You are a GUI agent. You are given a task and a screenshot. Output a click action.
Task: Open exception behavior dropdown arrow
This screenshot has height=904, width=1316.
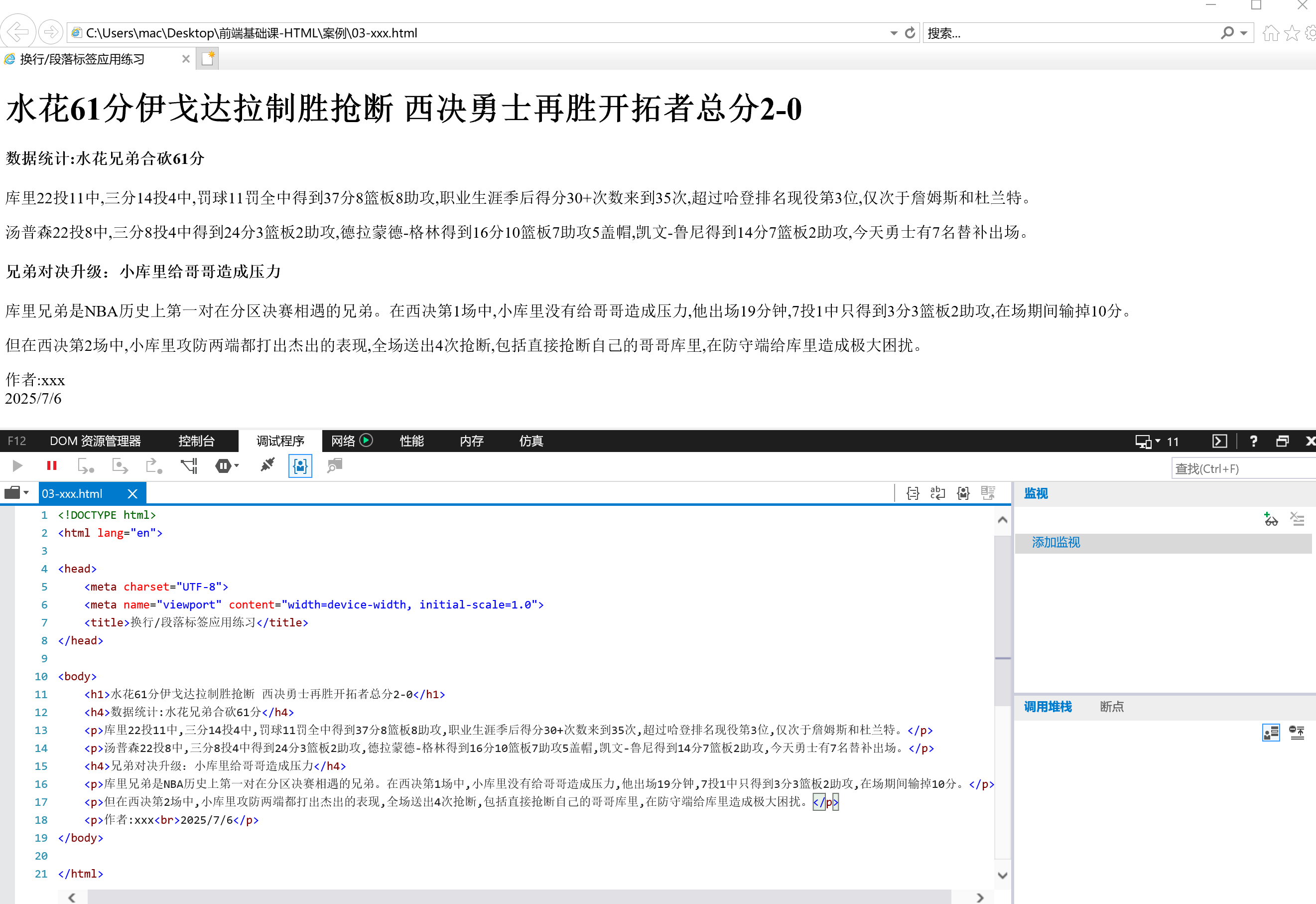[237, 465]
